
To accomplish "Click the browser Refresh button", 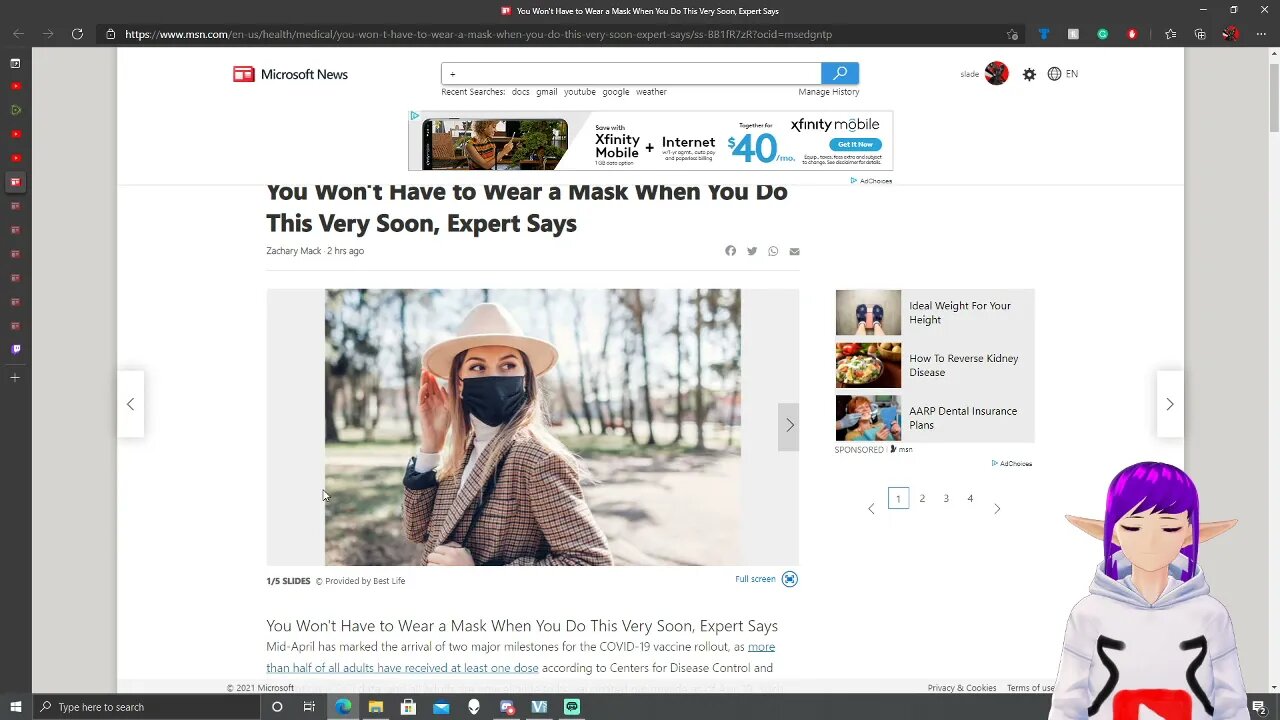I will [77, 34].
